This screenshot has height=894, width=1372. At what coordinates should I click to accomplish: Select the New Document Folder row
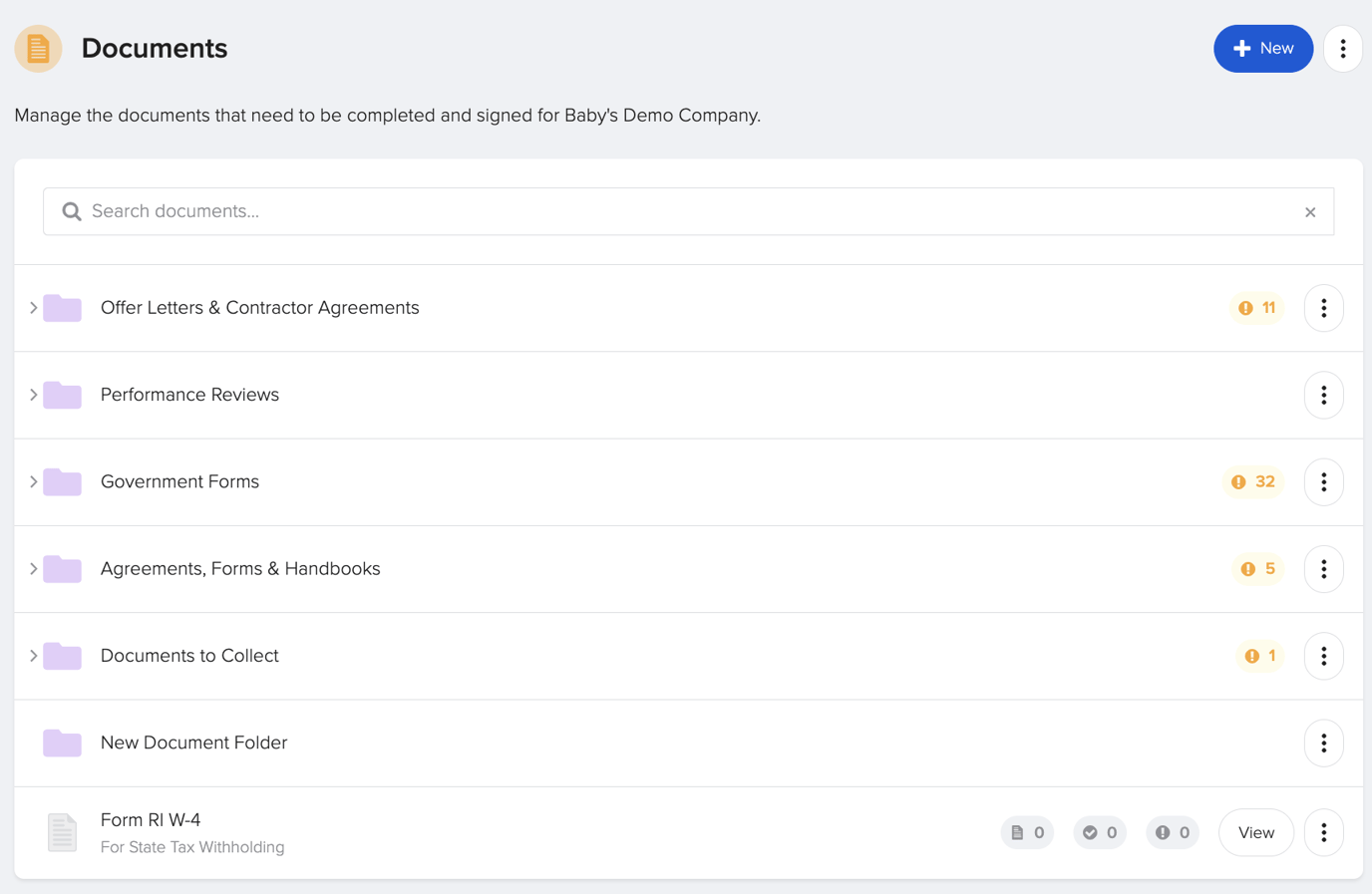(x=194, y=743)
